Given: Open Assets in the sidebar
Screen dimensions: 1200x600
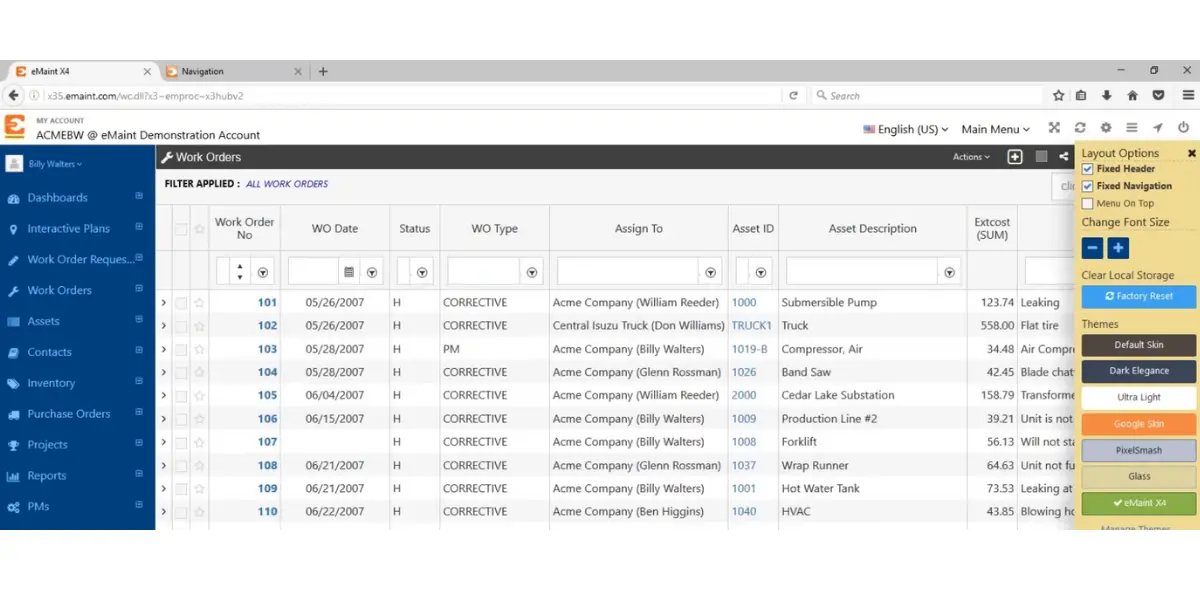Looking at the screenshot, I should 43,321.
